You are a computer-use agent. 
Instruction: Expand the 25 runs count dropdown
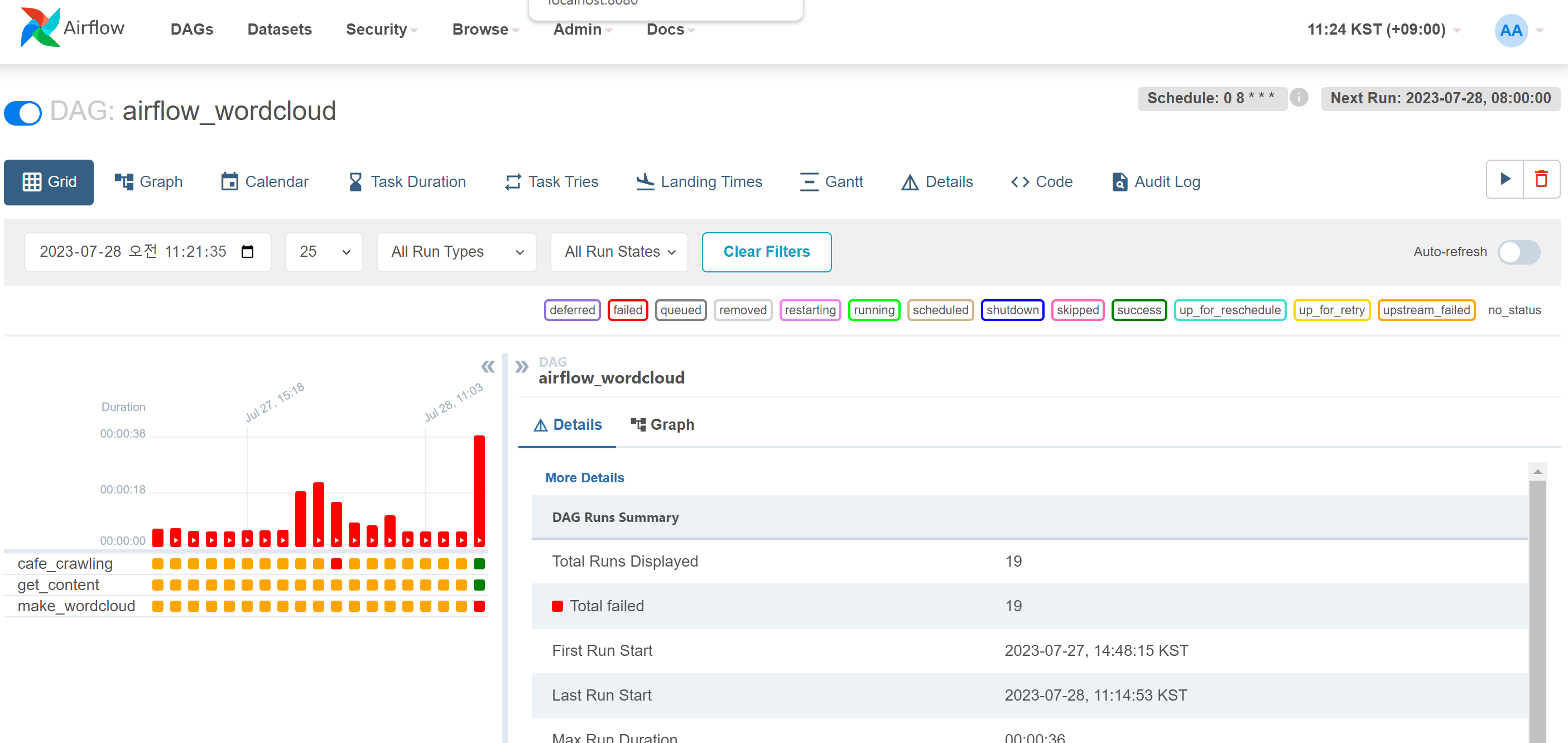tap(324, 252)
